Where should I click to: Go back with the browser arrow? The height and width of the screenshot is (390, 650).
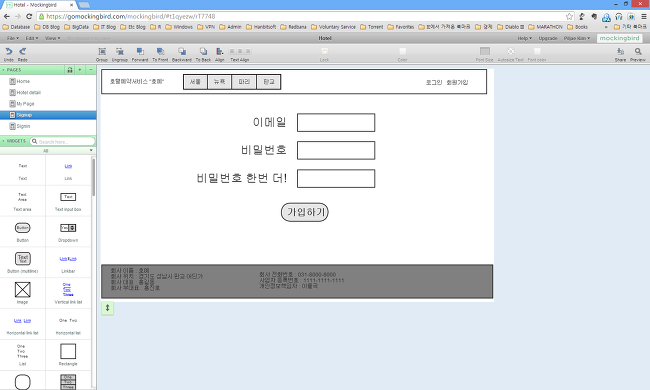click(7, 17)
